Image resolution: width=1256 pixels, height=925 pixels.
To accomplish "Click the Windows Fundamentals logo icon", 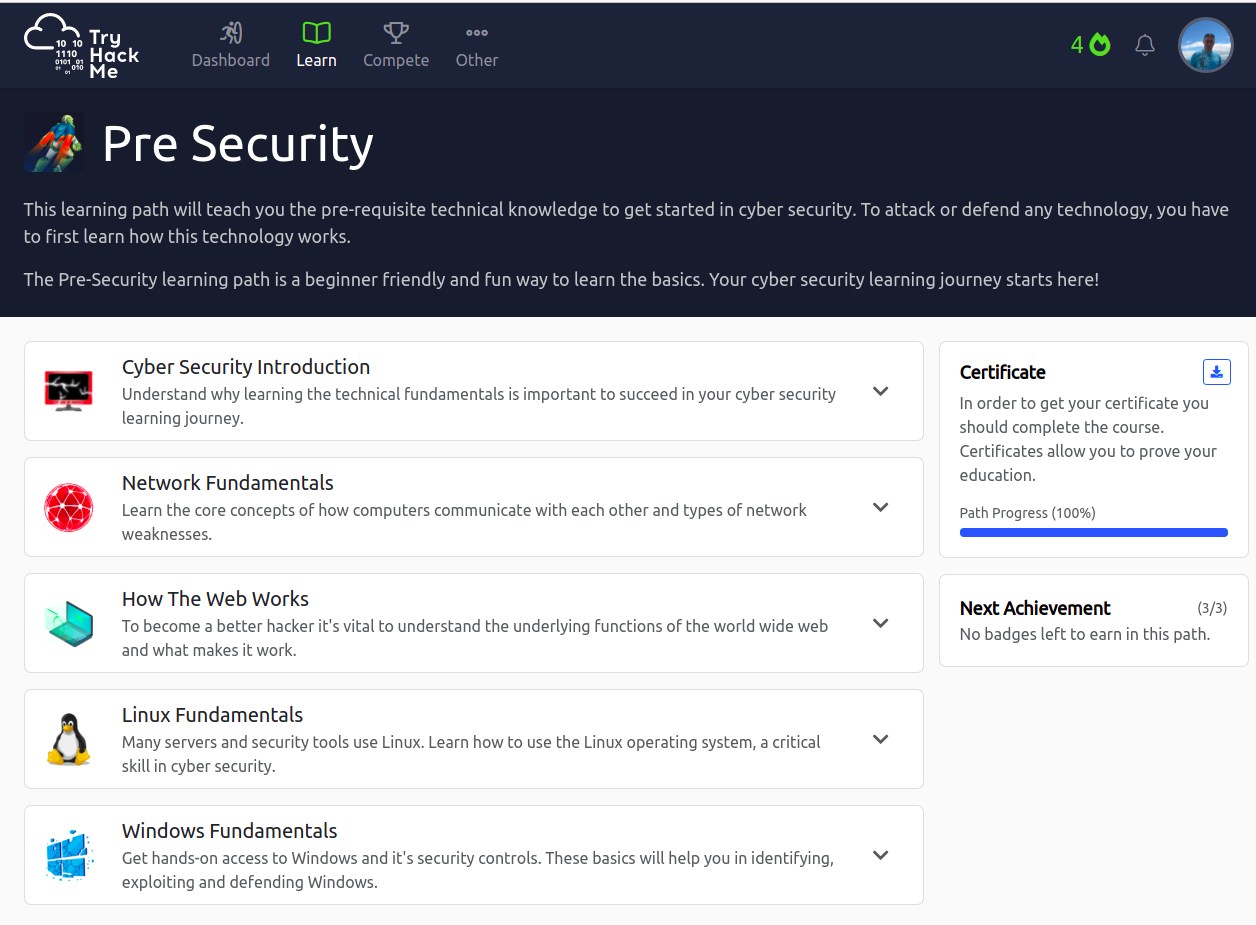I will (x=69, y=855).
